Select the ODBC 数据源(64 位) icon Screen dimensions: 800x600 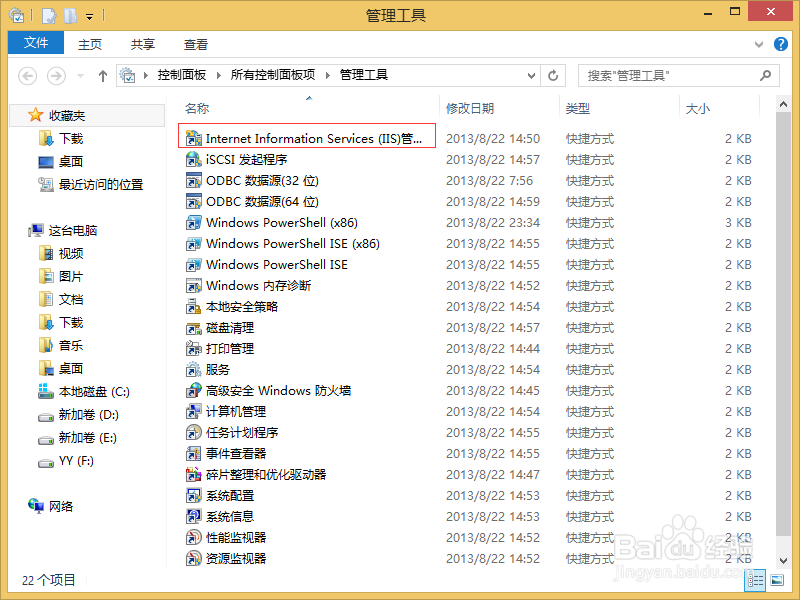[193, 201]
